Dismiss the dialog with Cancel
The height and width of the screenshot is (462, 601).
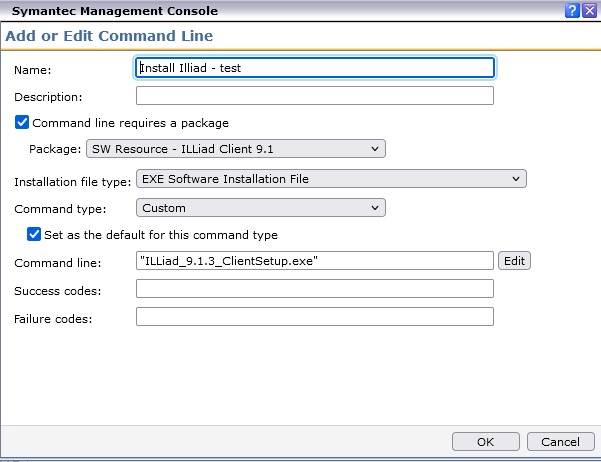pyautogui.click(x=560, y=442)
